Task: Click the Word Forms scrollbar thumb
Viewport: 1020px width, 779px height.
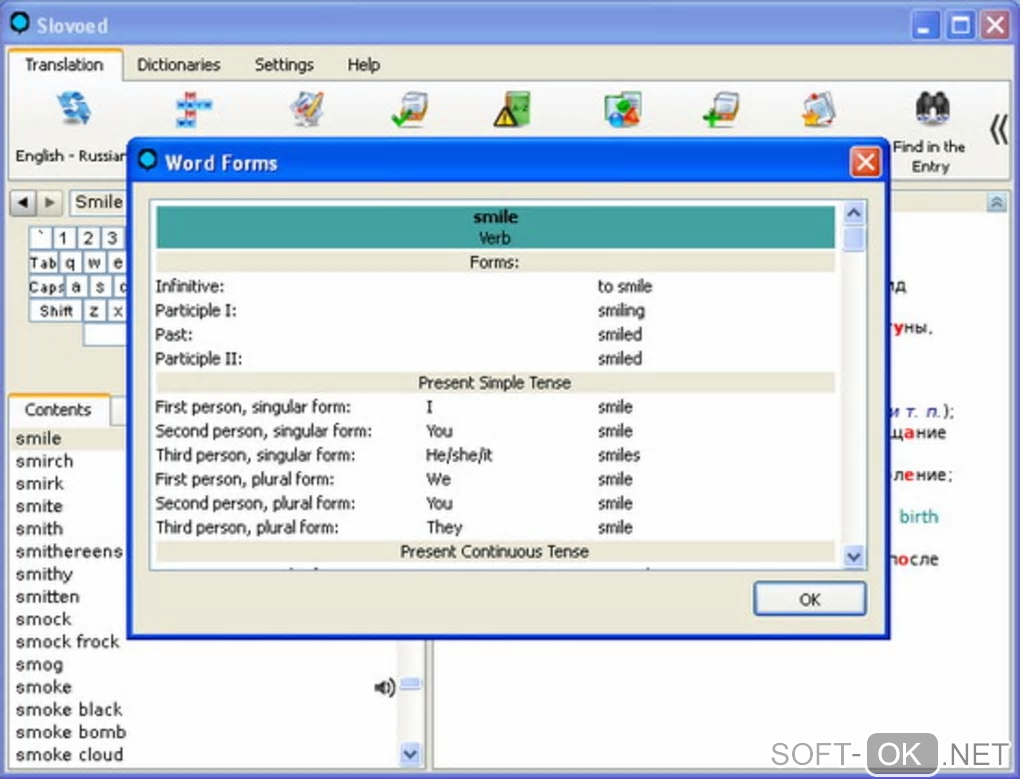Action: [x=853, y=238]
